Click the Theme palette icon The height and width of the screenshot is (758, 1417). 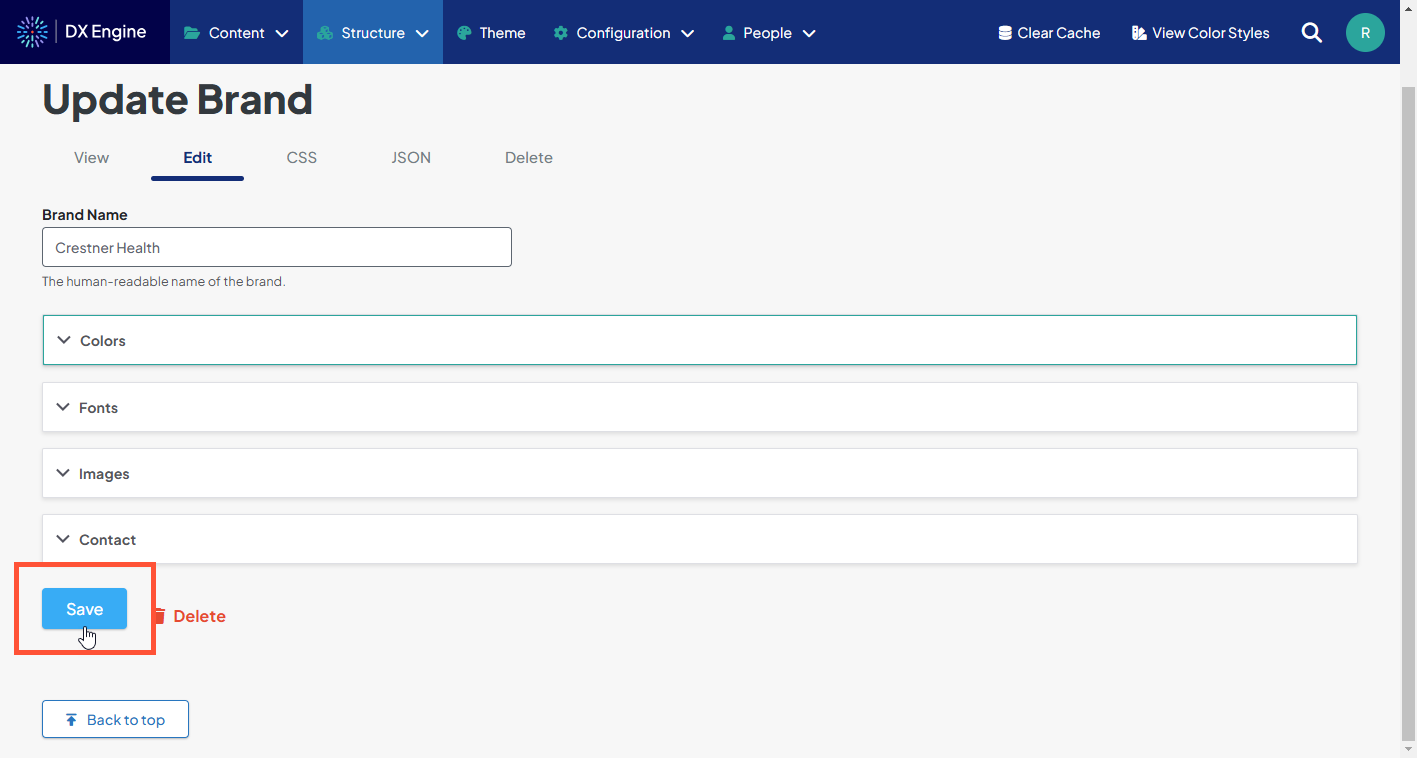point(464,33)
